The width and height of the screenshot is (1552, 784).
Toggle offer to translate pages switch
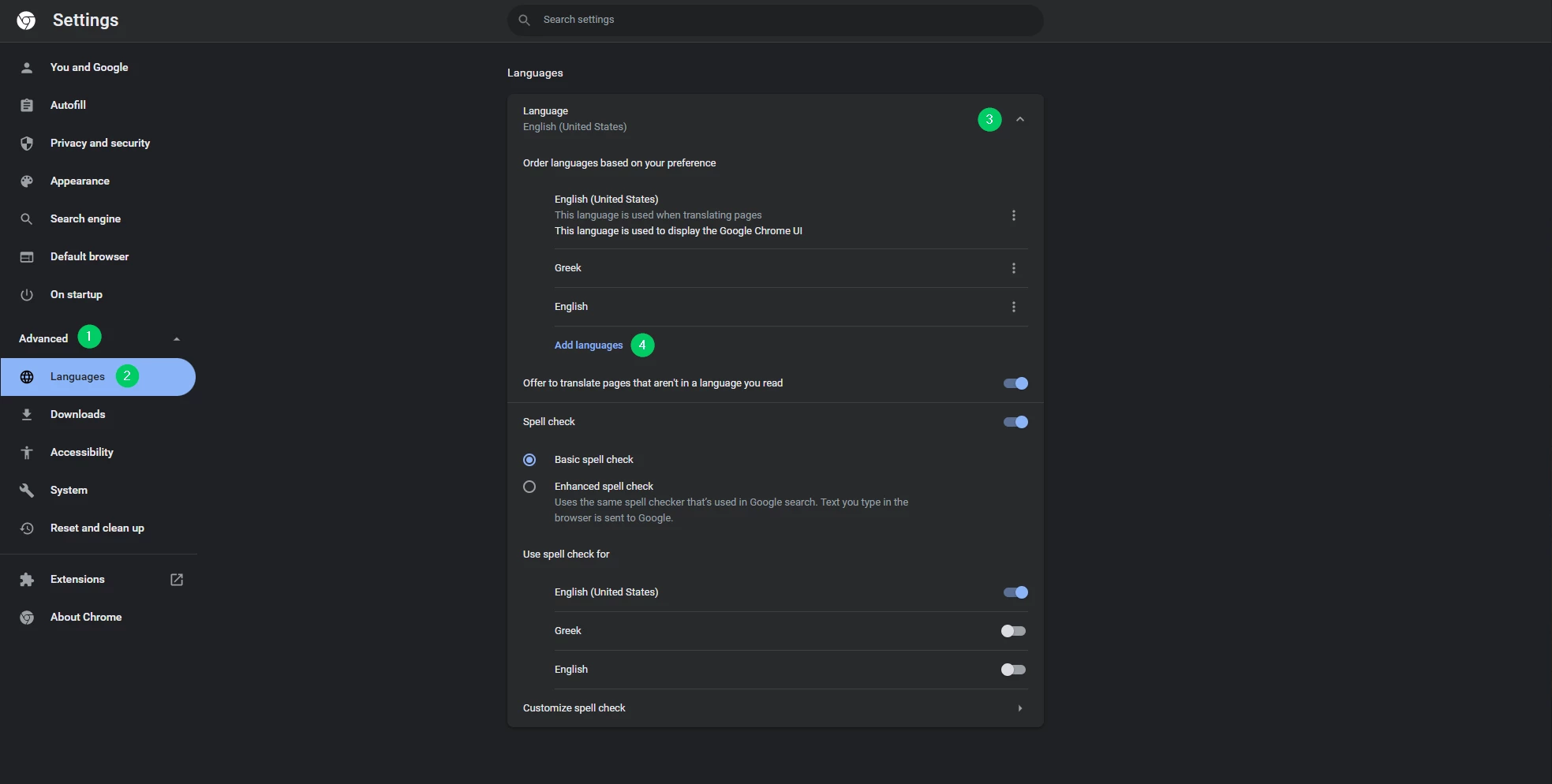[1015, 383]
